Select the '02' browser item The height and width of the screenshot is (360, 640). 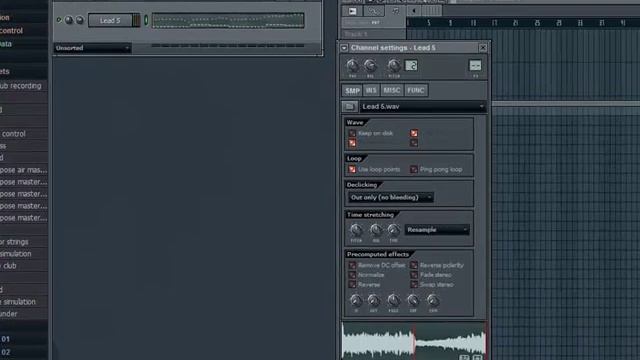click(5, 352)
